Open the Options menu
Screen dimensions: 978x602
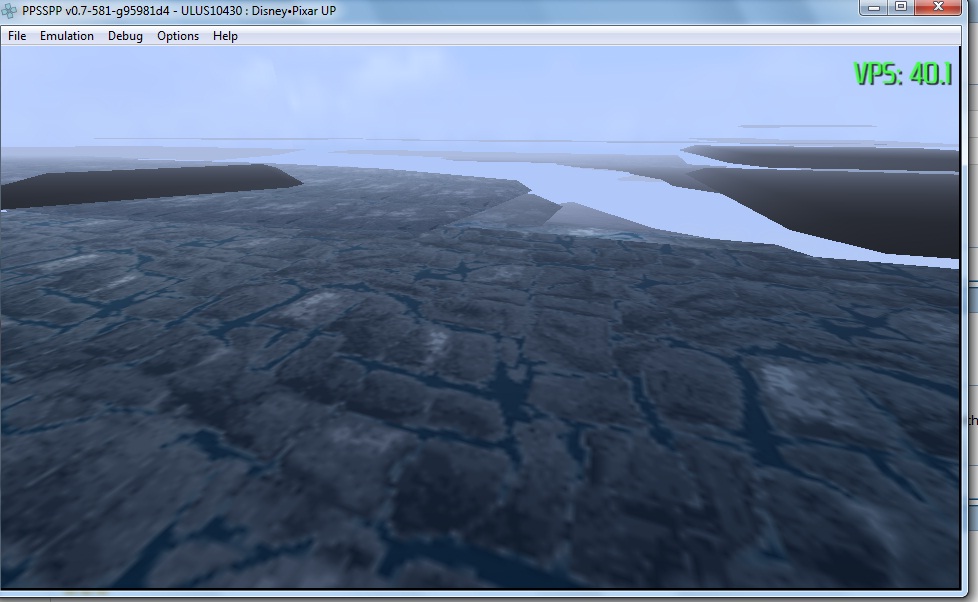(178, 36)
